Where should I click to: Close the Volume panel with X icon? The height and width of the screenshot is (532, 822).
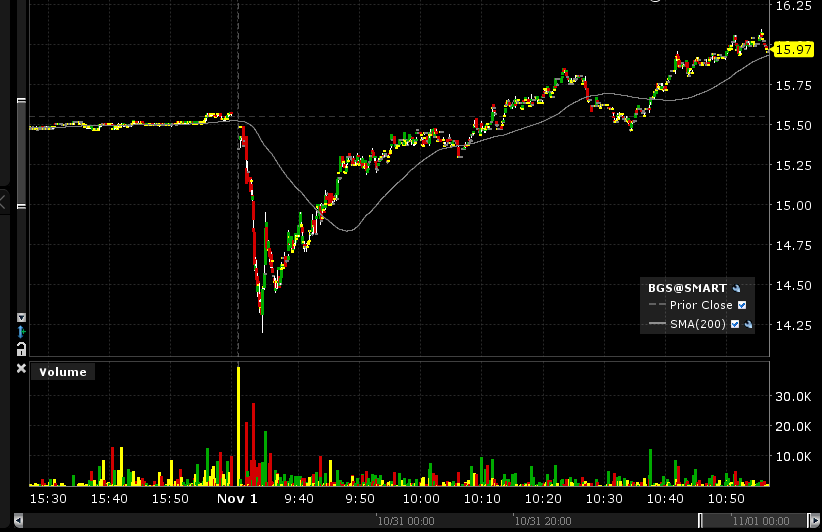21,370
